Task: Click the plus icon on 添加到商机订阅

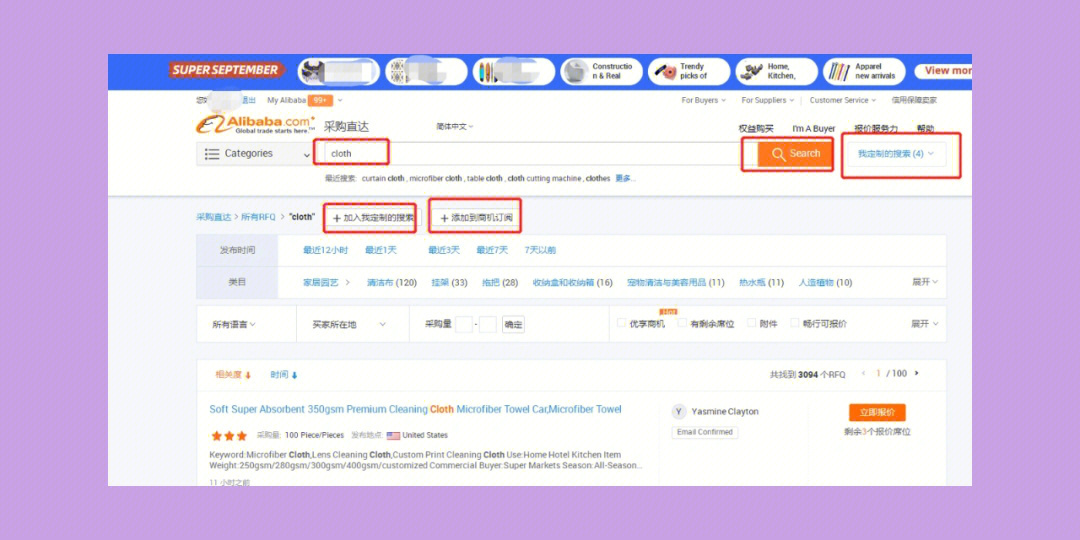Action: tap(444, 218)
